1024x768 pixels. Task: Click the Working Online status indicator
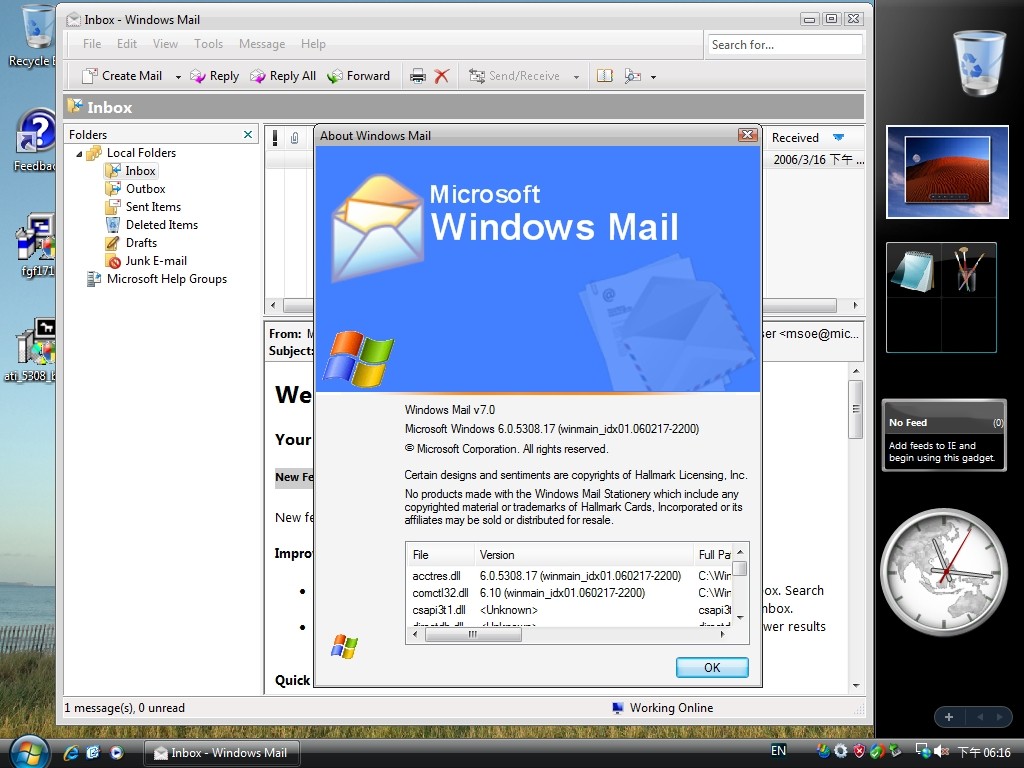point(663,708)
